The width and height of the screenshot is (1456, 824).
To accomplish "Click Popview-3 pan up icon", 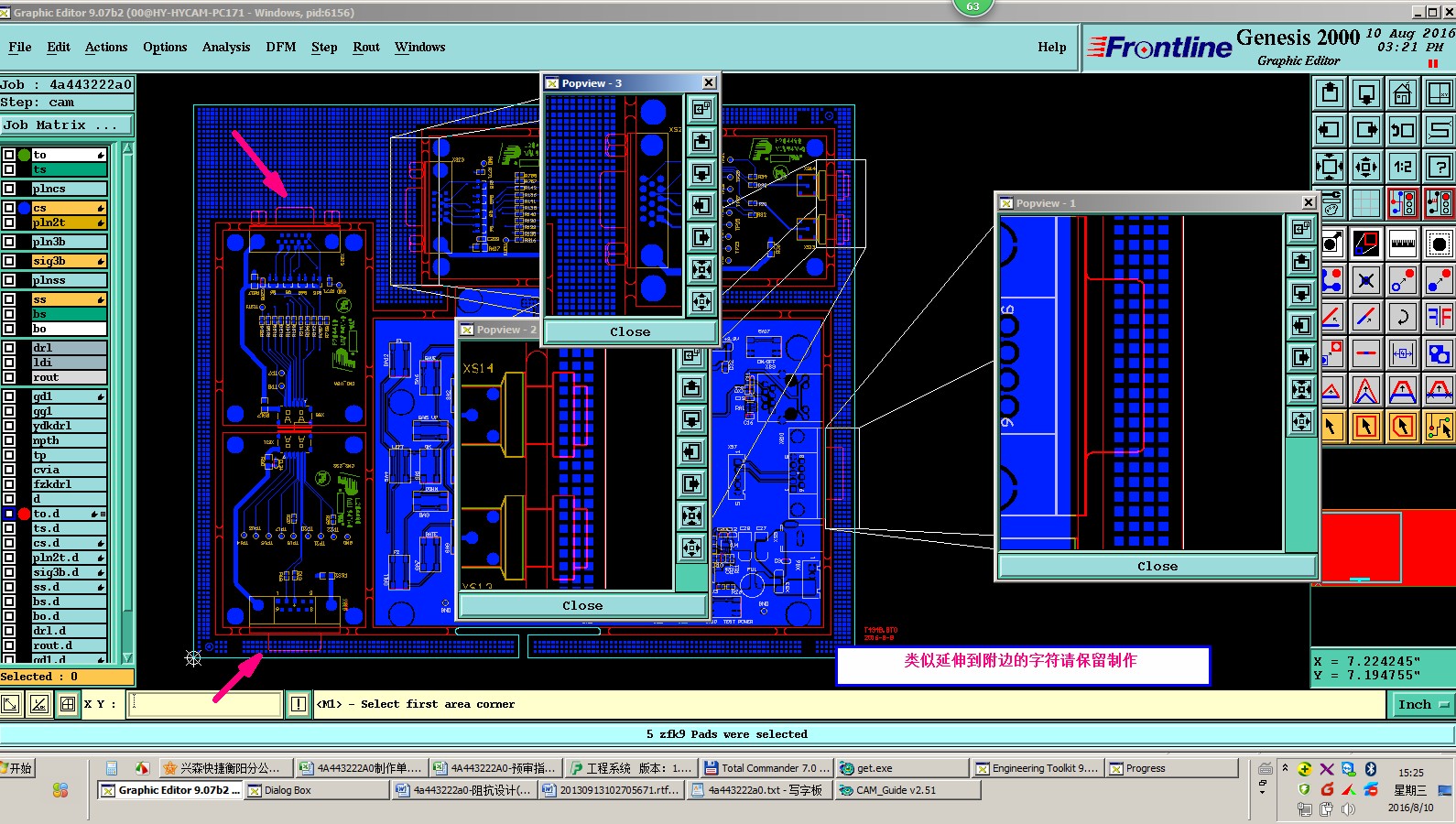I will click(701, 141).
